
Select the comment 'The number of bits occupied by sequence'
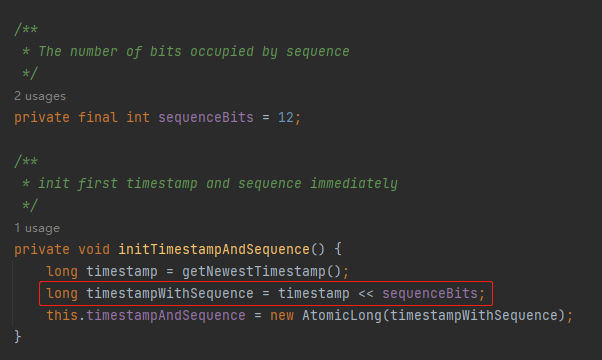click(x=194, y=51)
